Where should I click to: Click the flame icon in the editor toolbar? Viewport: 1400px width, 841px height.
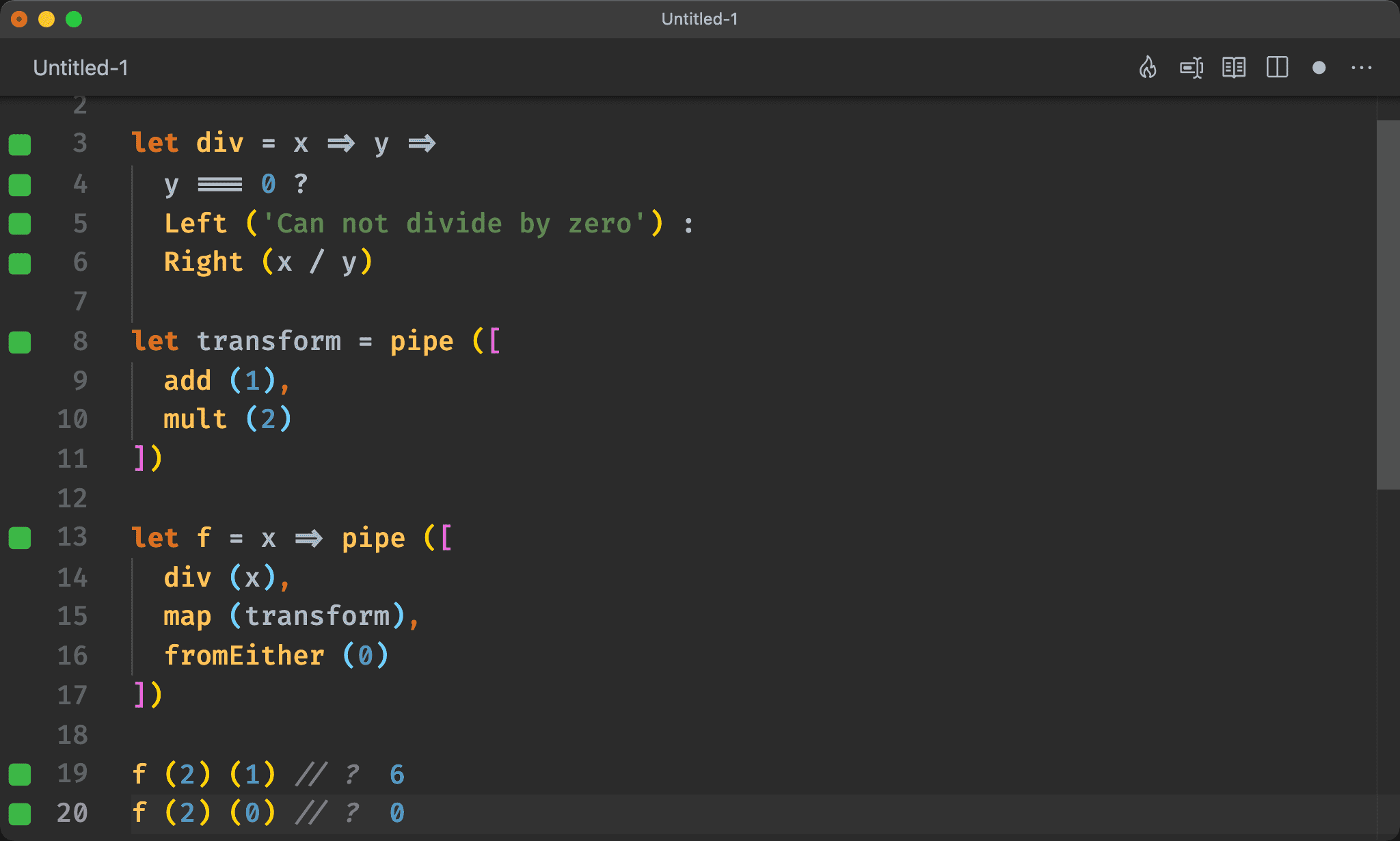click(x=1148, y=68)
